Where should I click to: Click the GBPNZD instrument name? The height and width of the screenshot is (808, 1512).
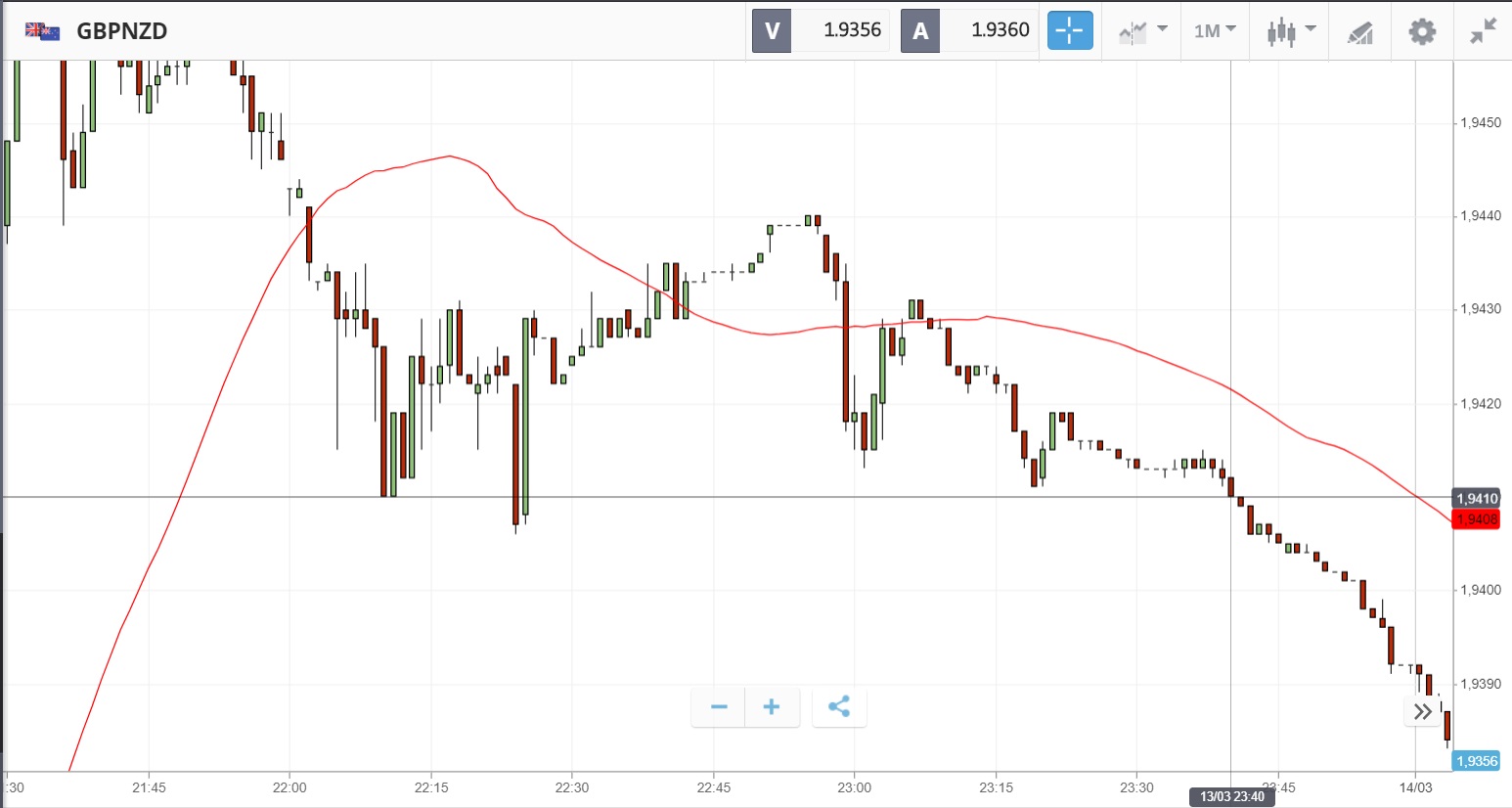pyautogui.click(x=122, y=31)
